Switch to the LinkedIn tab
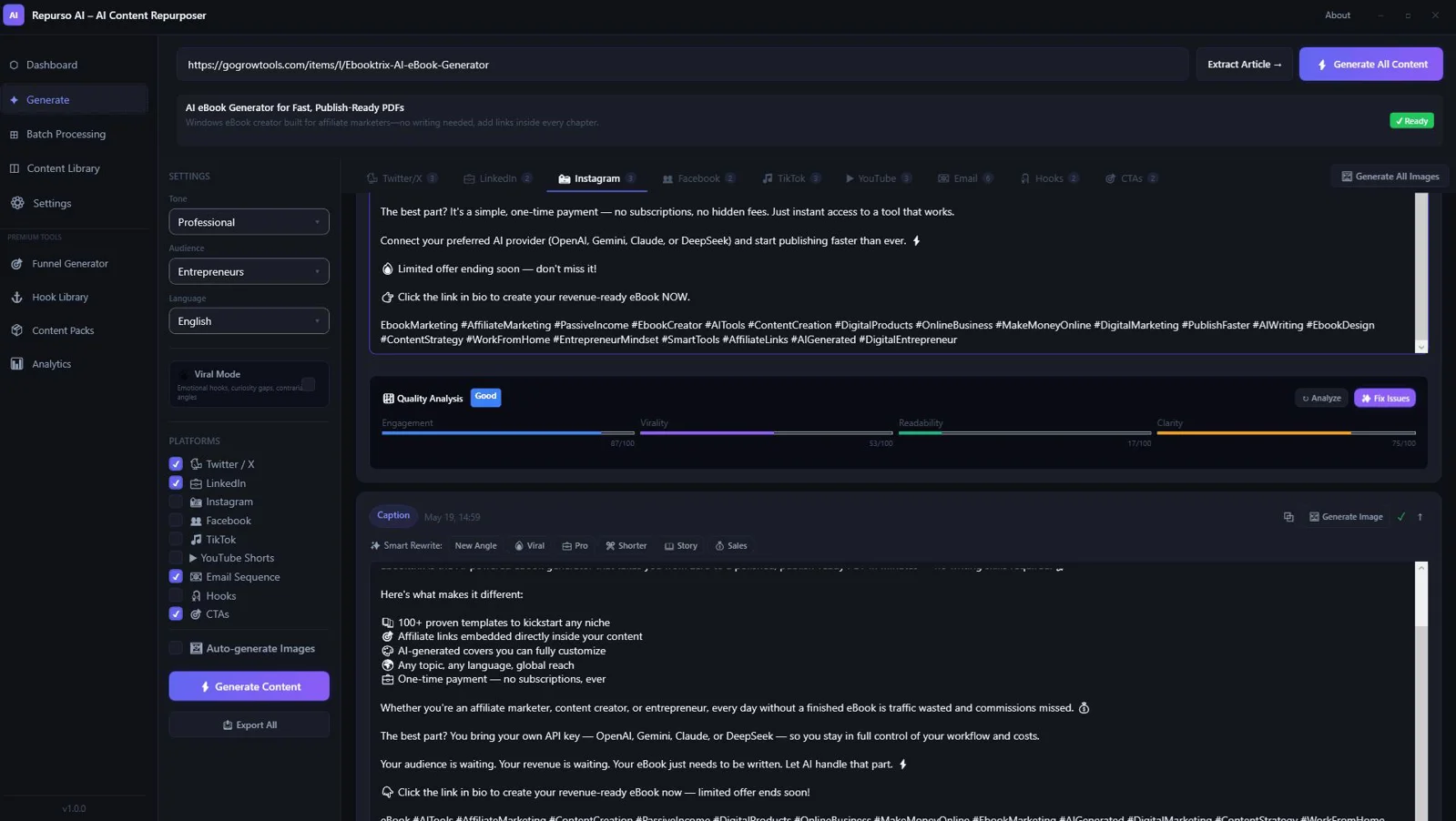 497,178
